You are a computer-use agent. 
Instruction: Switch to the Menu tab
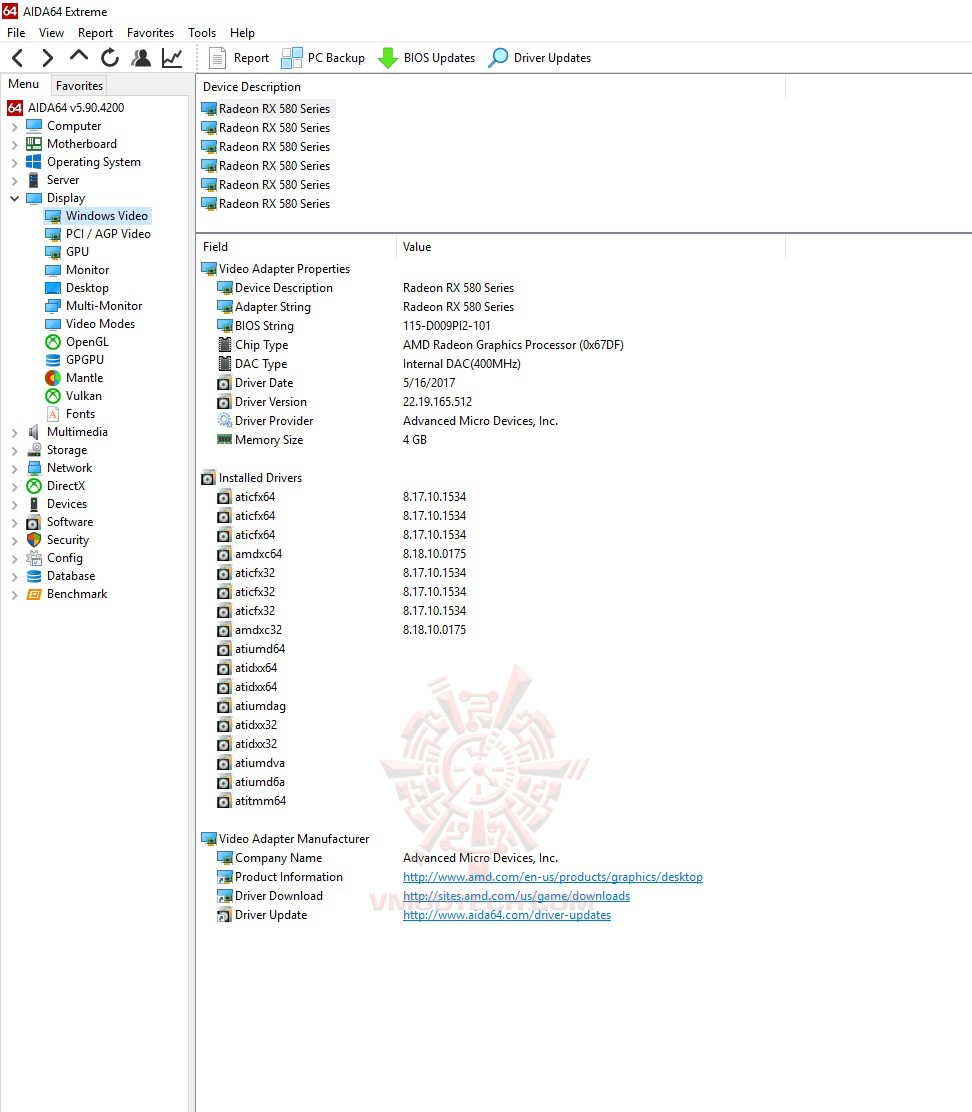[x=23, y=84]
